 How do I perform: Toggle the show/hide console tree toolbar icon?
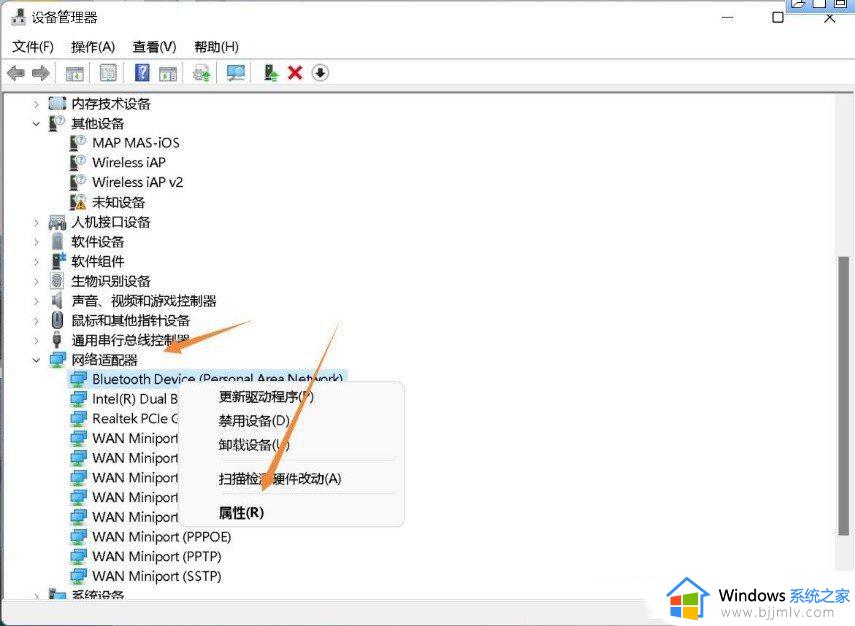point(74,73)
